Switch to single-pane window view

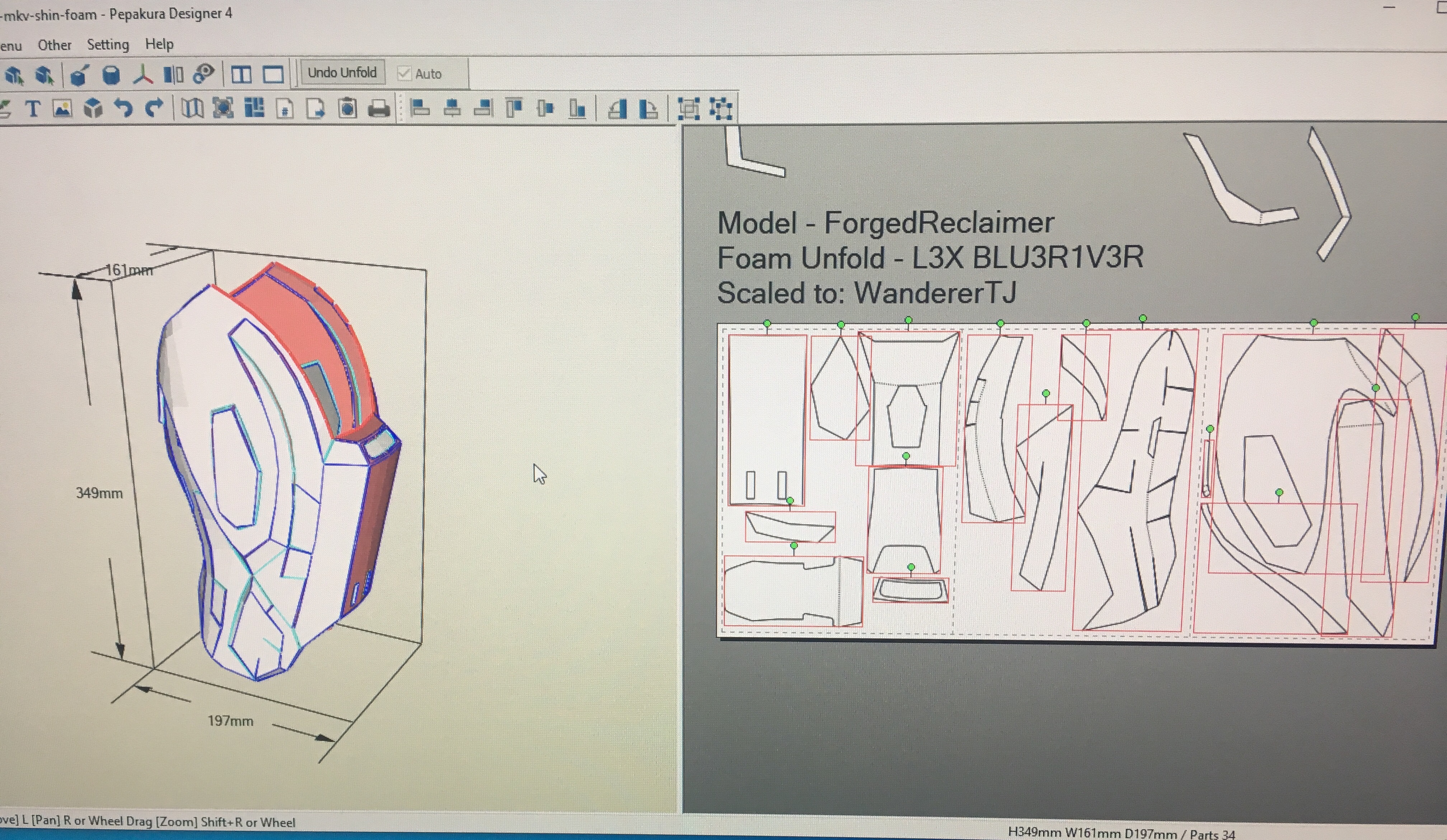point(273,75)
